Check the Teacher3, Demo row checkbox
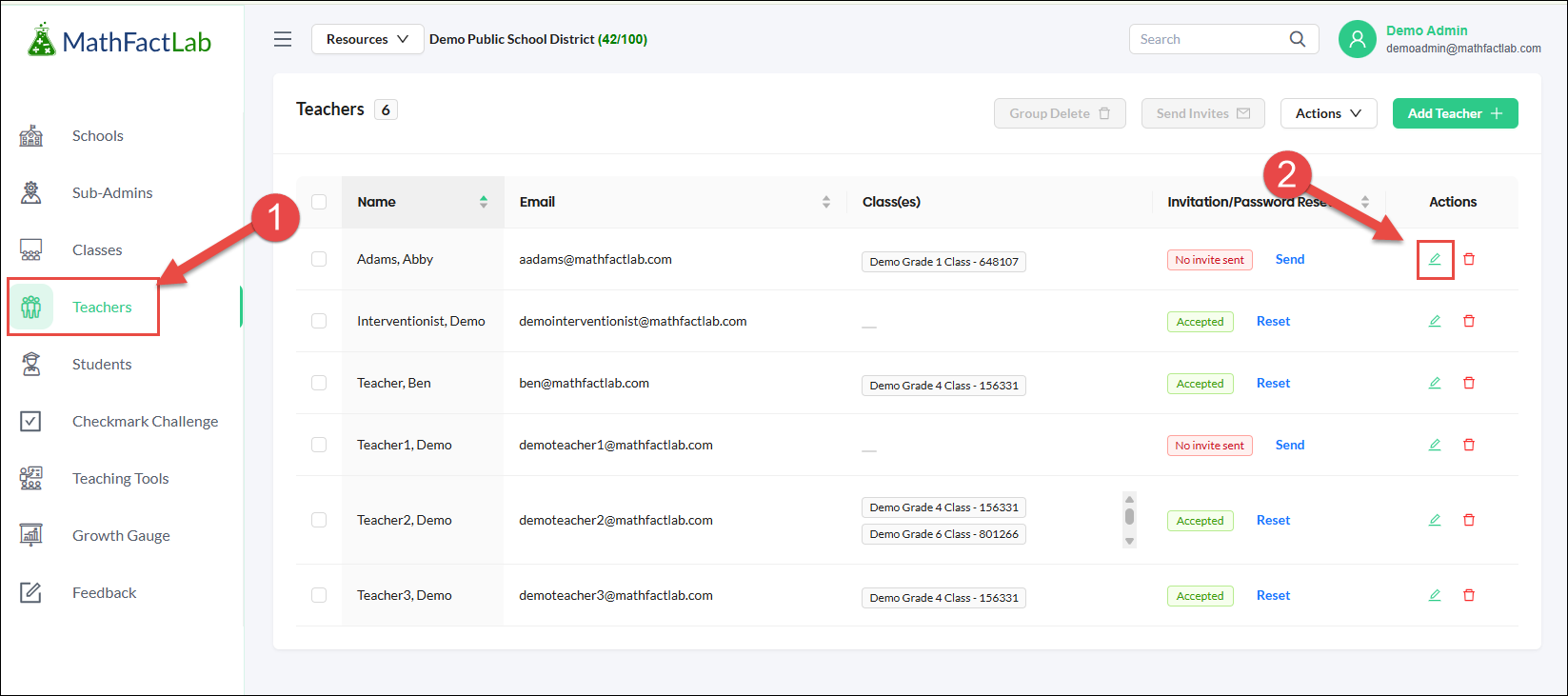The image size is (1568, 696). click(x=319, y=595)
